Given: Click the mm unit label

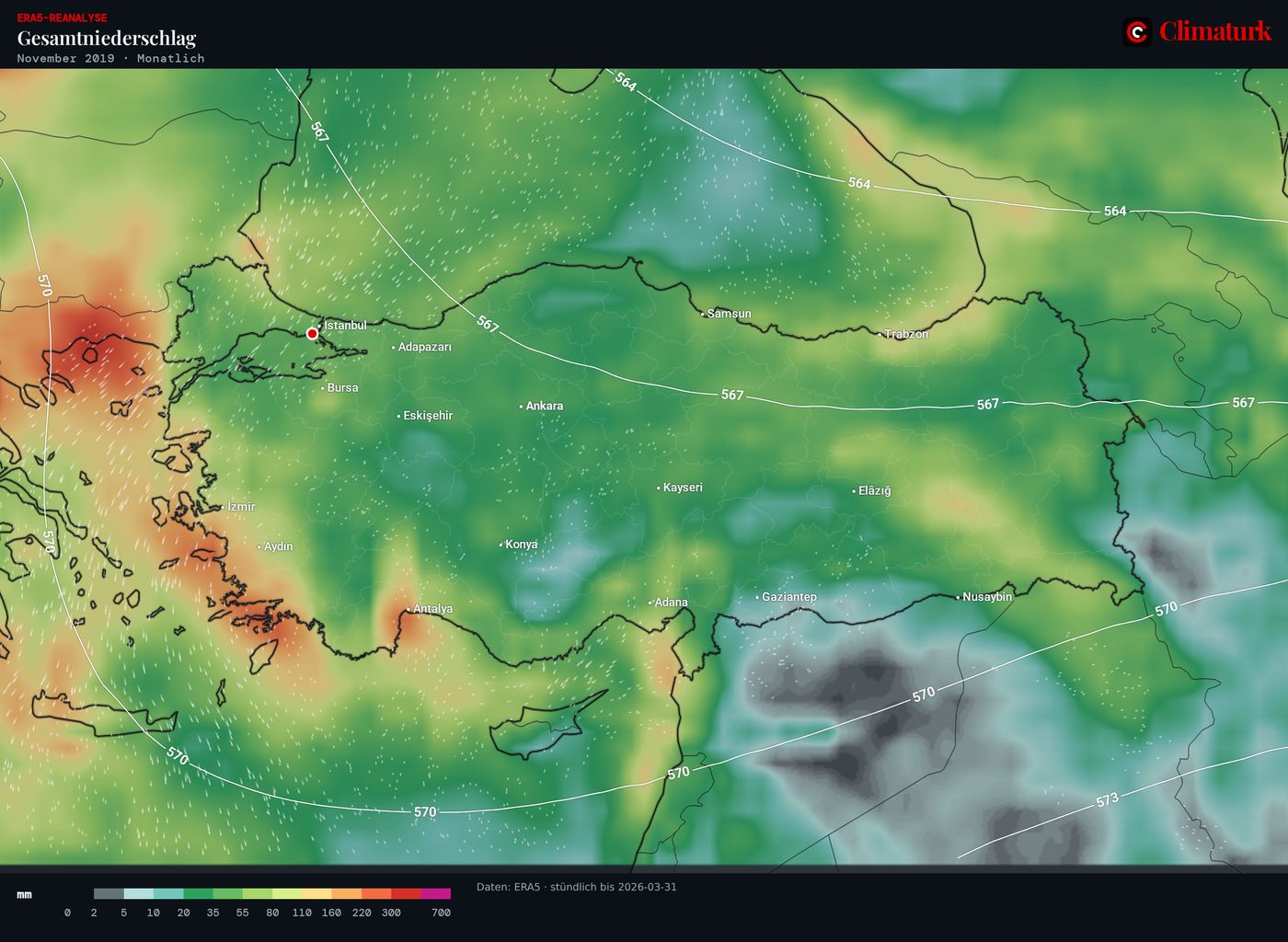Looking at the screenshot, I should pos(24,894).
